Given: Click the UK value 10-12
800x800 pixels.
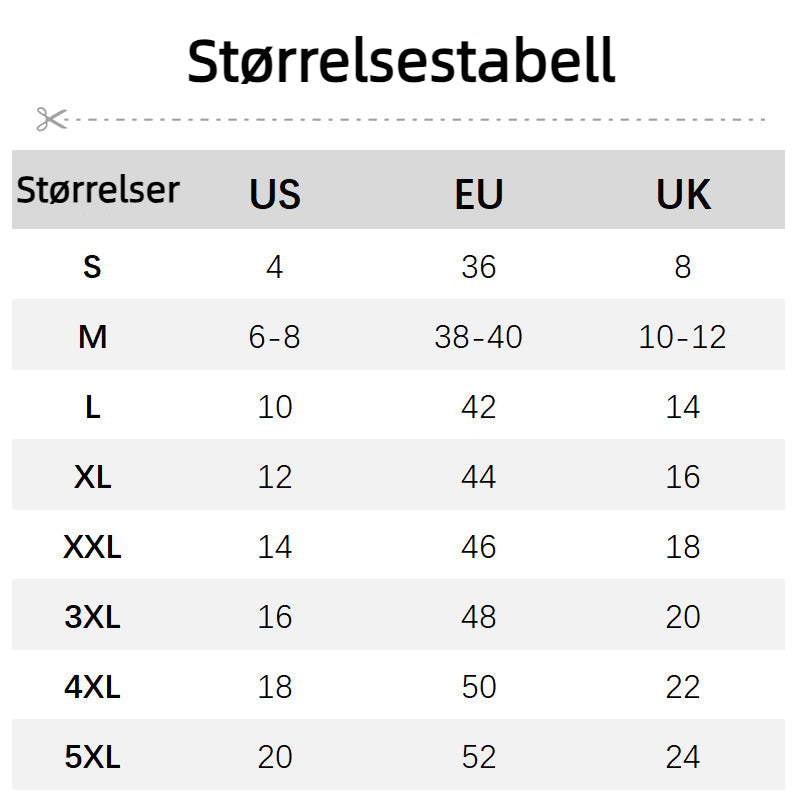Looking at the screenshot, I should (x=682, y=337).
